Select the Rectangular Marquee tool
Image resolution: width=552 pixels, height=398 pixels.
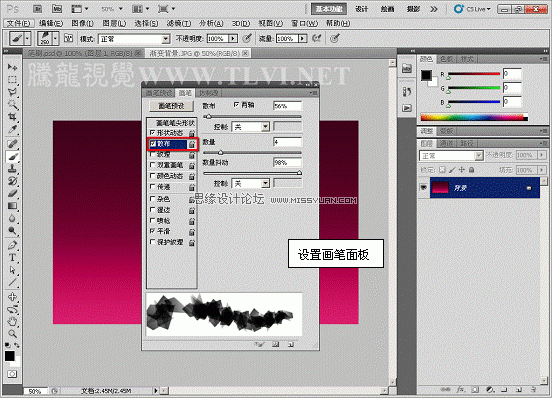[12, 80]
